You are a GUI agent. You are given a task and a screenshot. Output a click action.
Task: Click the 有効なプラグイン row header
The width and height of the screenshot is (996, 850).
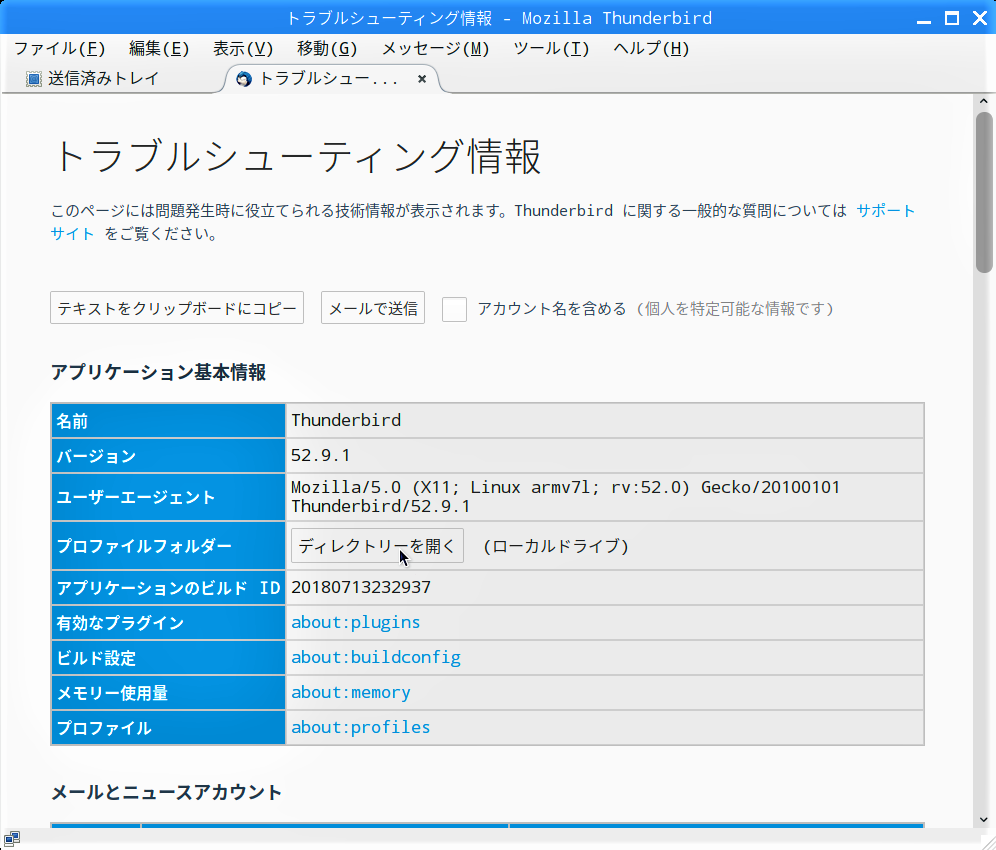point(168,623)
